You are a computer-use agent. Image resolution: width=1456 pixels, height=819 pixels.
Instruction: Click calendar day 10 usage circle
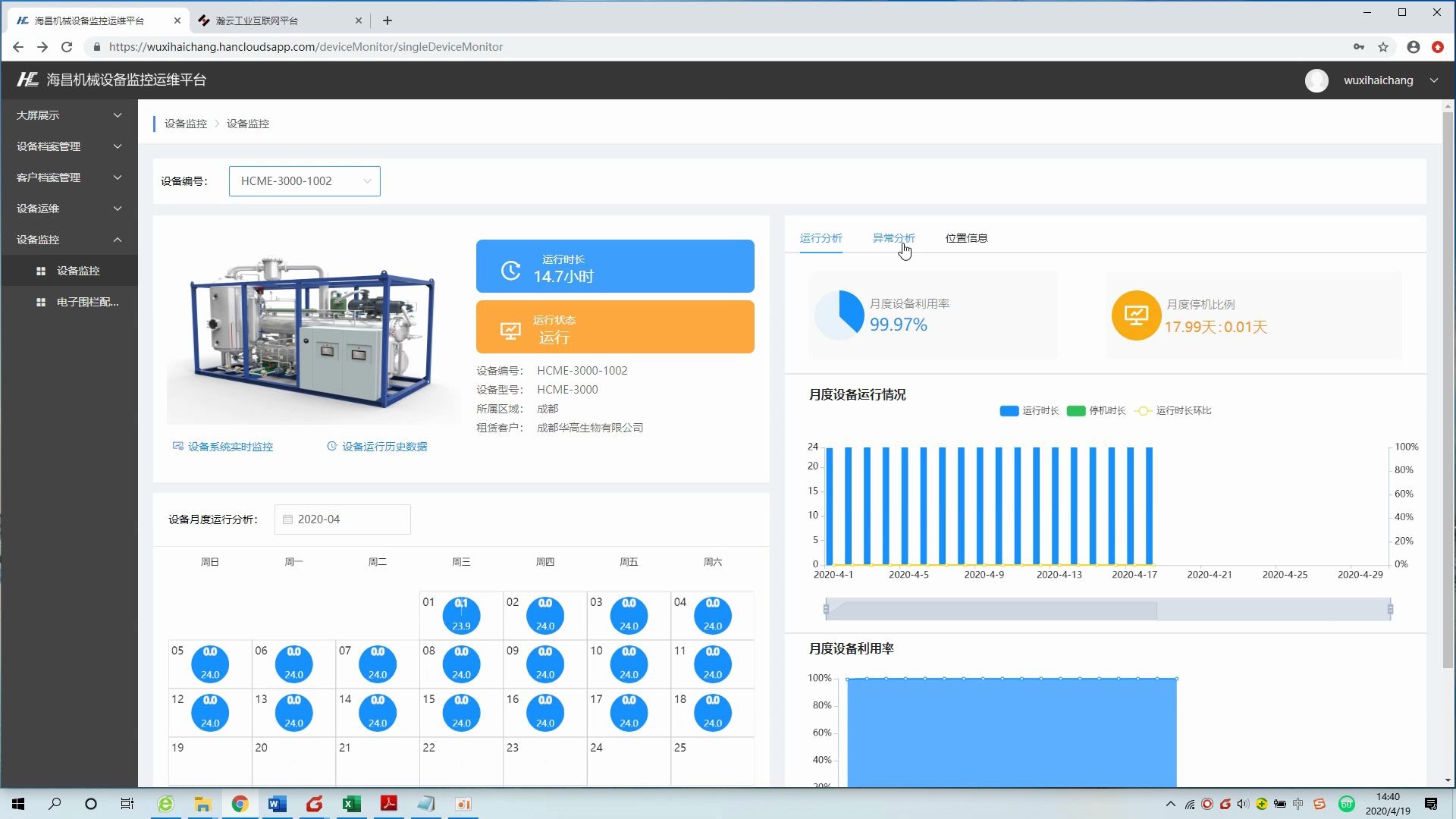629,664
